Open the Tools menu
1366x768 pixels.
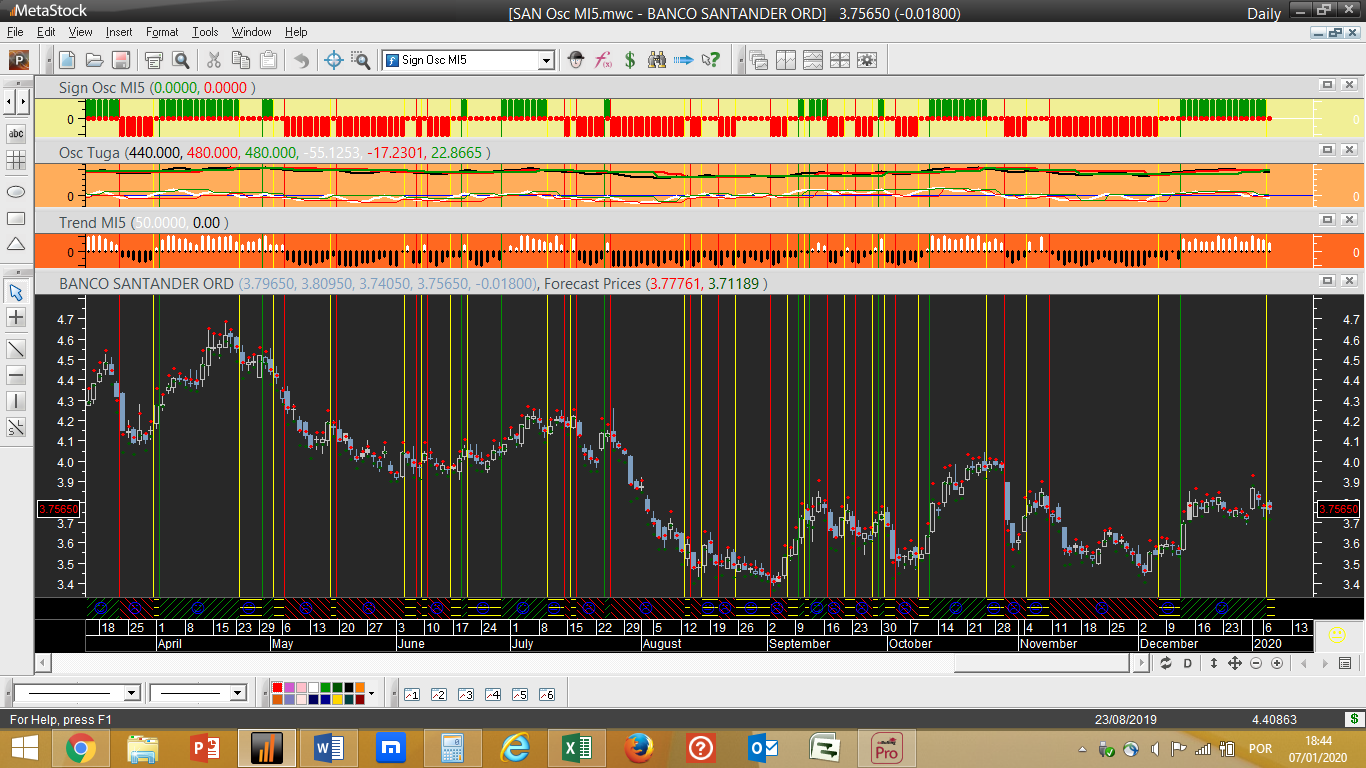coord(205,32)
